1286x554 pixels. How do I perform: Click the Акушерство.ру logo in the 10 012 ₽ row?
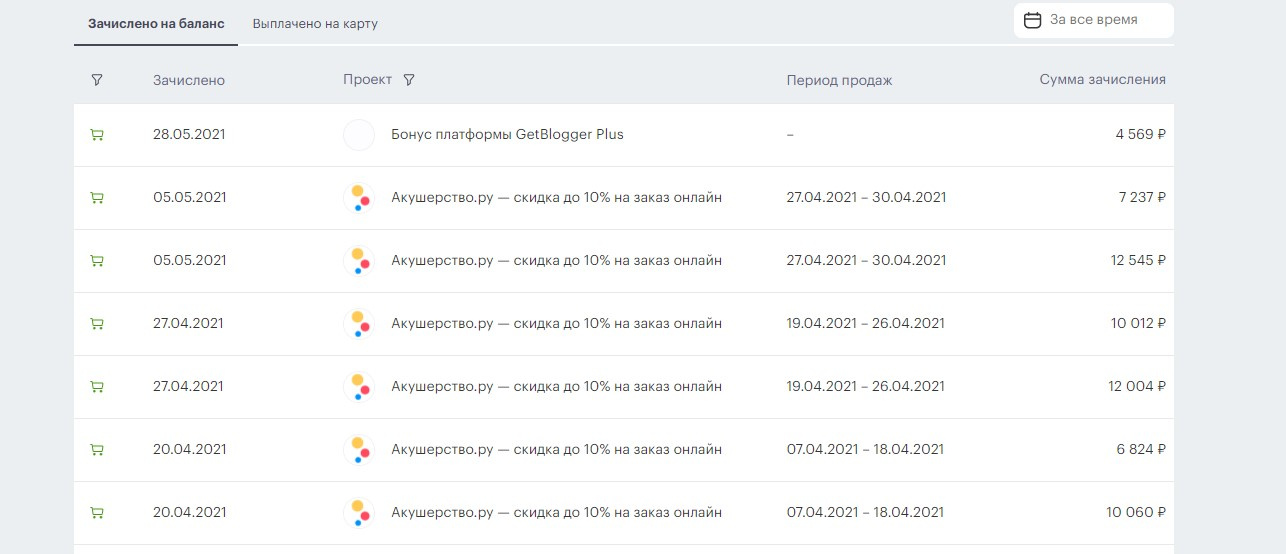click(x=359, y=324)
